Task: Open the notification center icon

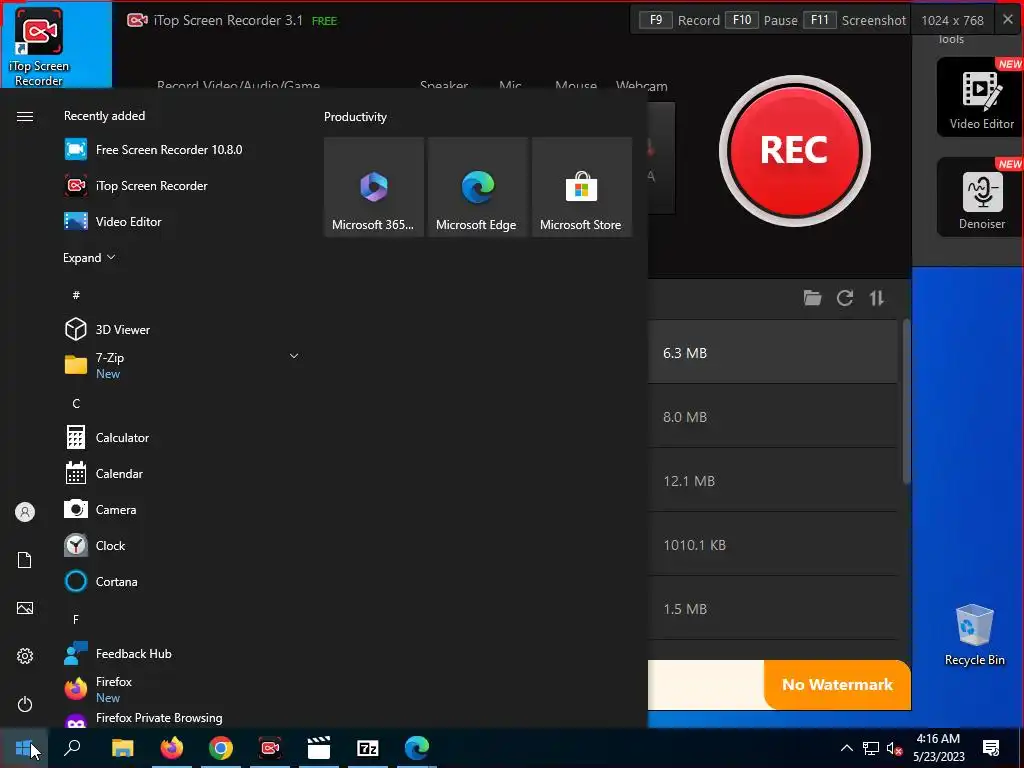Action: point(991,748)
